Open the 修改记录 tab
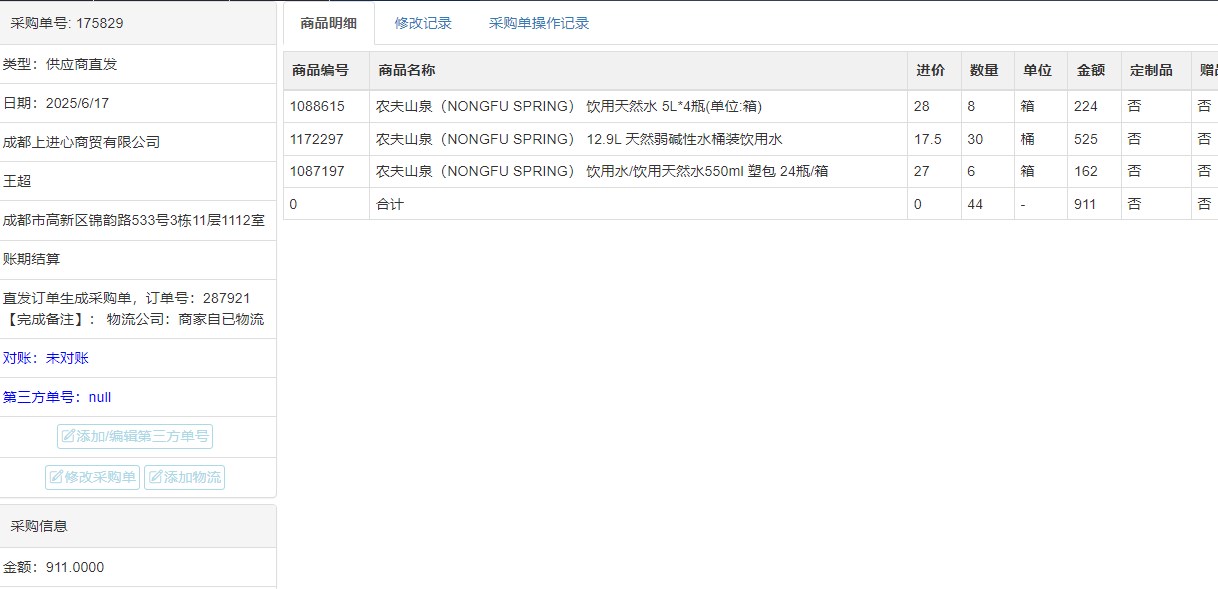The image size is (1218, 589). pos(423,23)
